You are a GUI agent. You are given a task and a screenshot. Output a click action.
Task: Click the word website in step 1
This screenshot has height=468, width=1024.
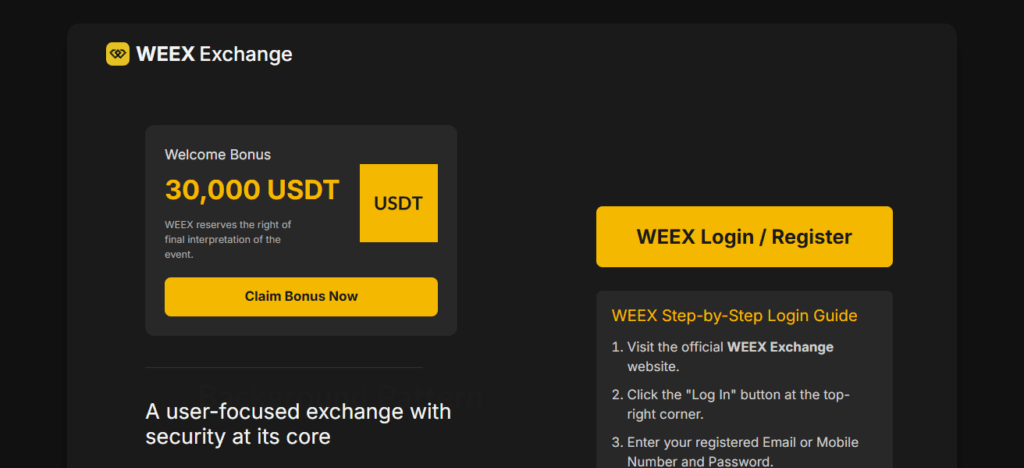[653, 366]
